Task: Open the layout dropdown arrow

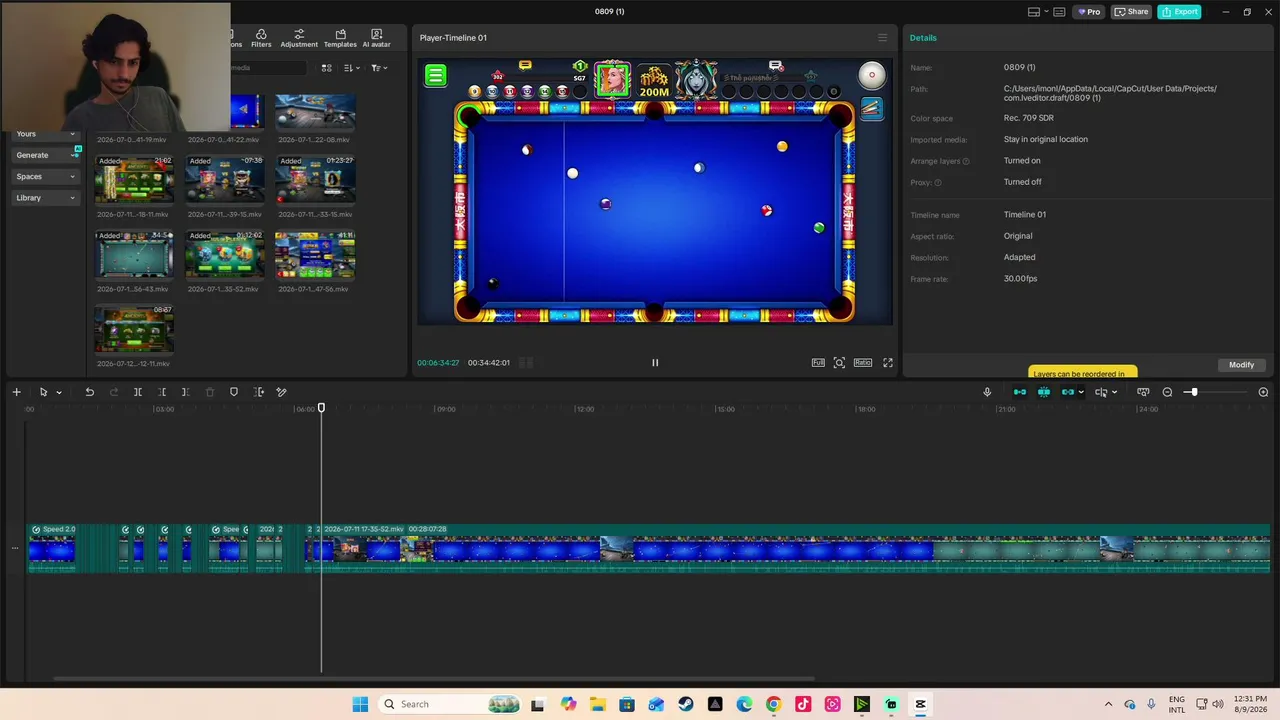Action: 1046,12
